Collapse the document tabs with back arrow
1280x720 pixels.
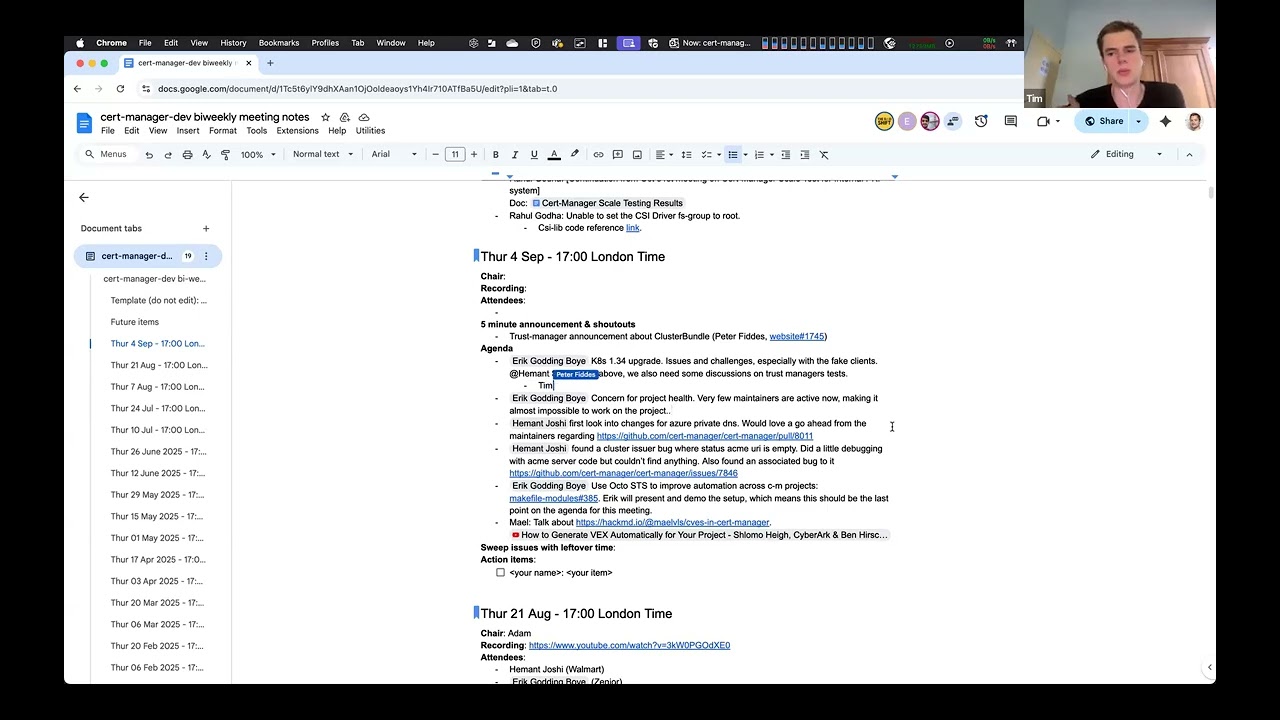point(84,198)
